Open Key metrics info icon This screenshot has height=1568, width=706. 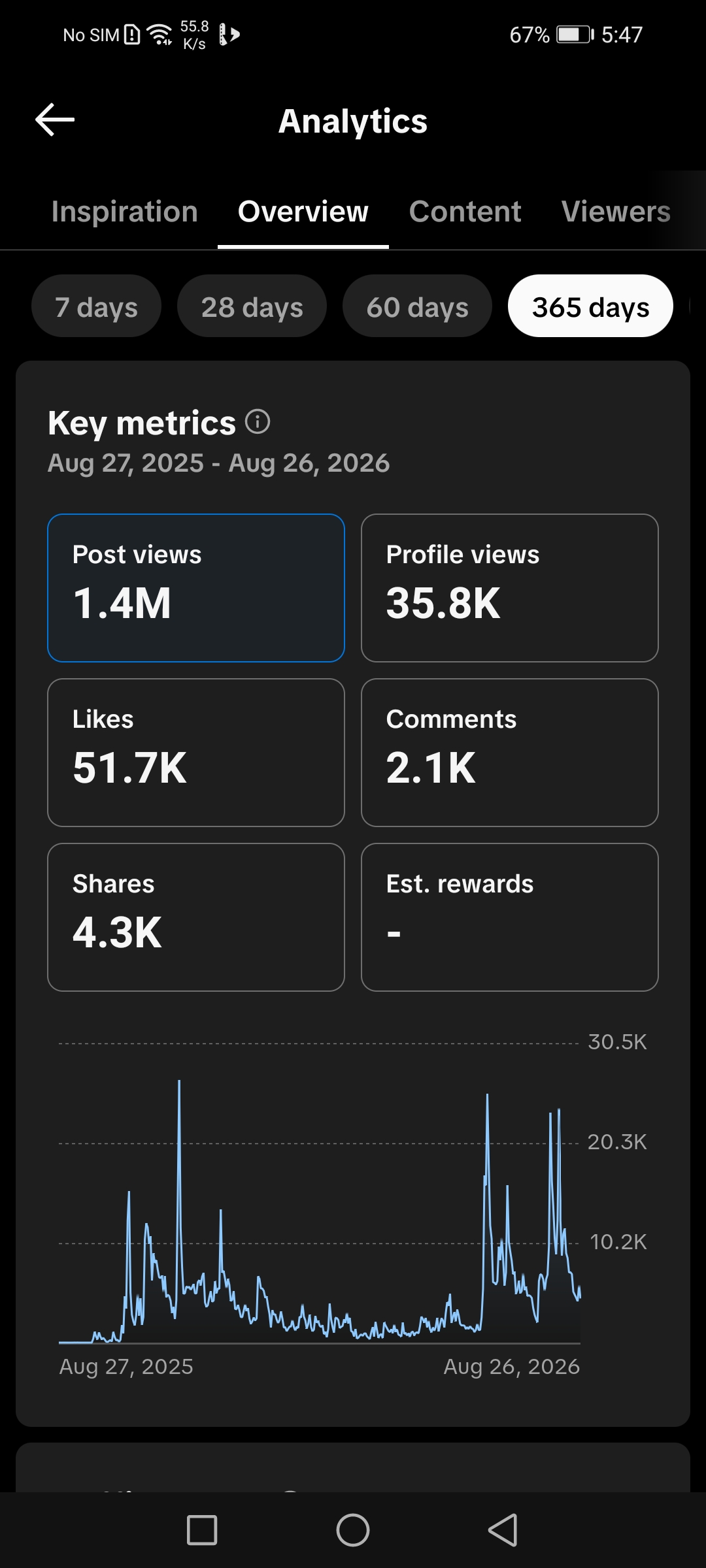(258, 421)
